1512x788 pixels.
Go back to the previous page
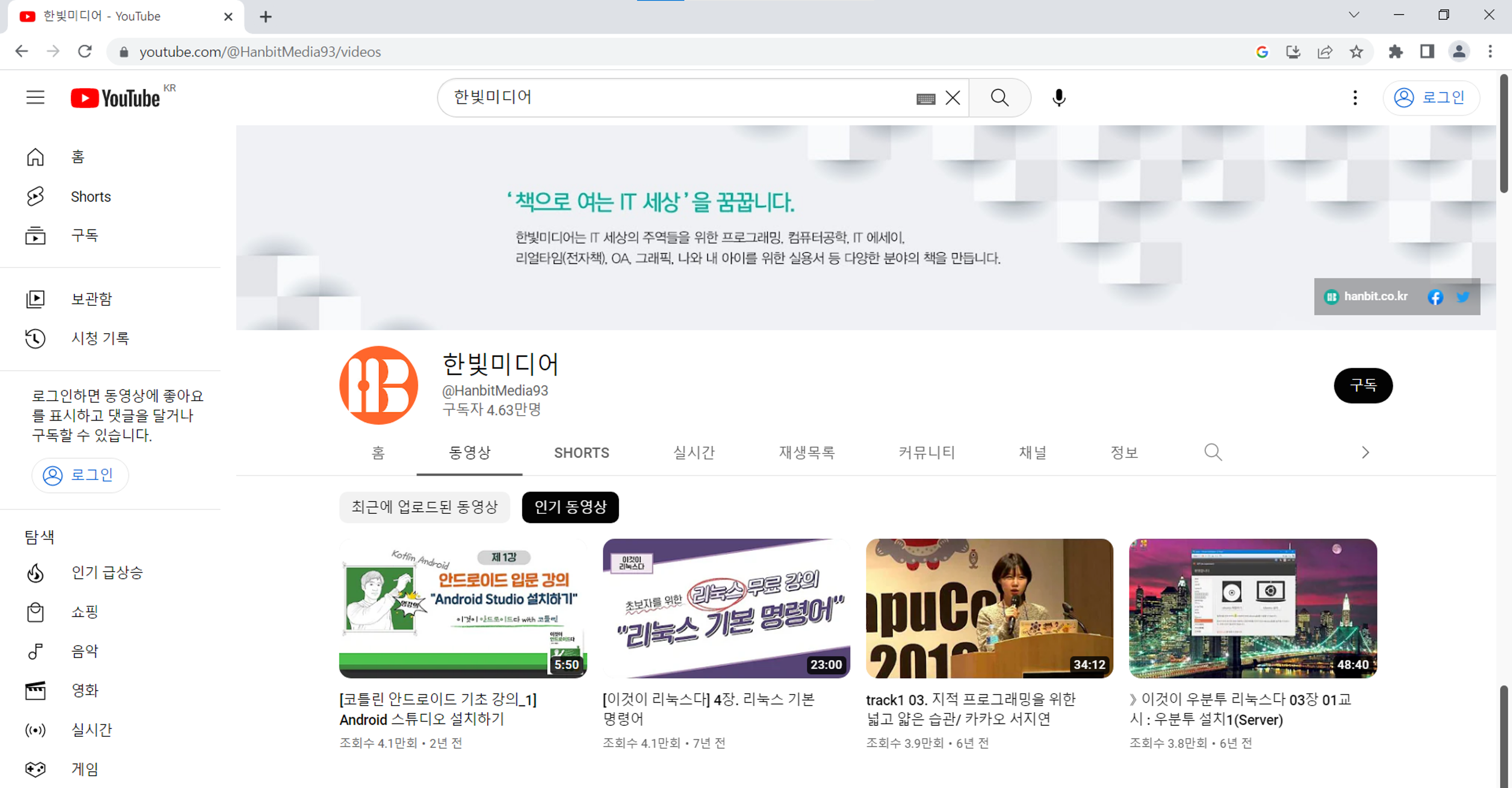[22, 52]
